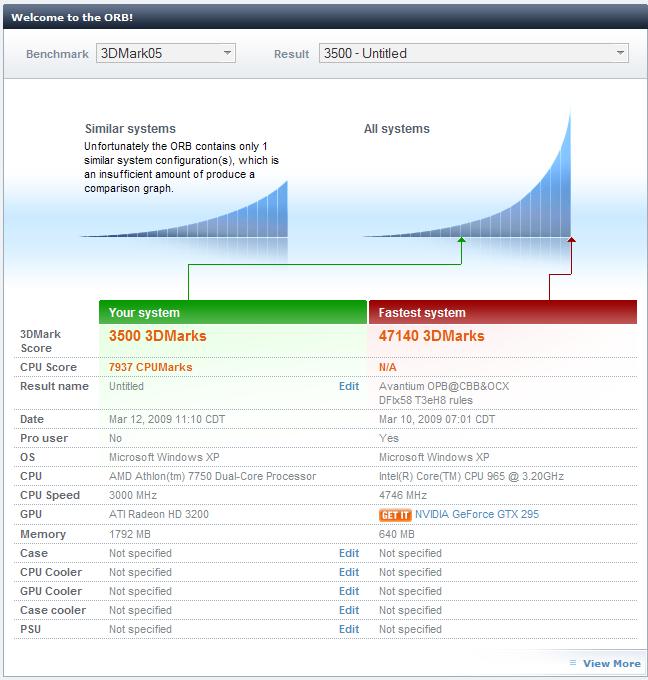This screenshot has height=680, width=648.
Task: Click the Similar systems heading
Action: pyautogui.click(x=130, y=129)
